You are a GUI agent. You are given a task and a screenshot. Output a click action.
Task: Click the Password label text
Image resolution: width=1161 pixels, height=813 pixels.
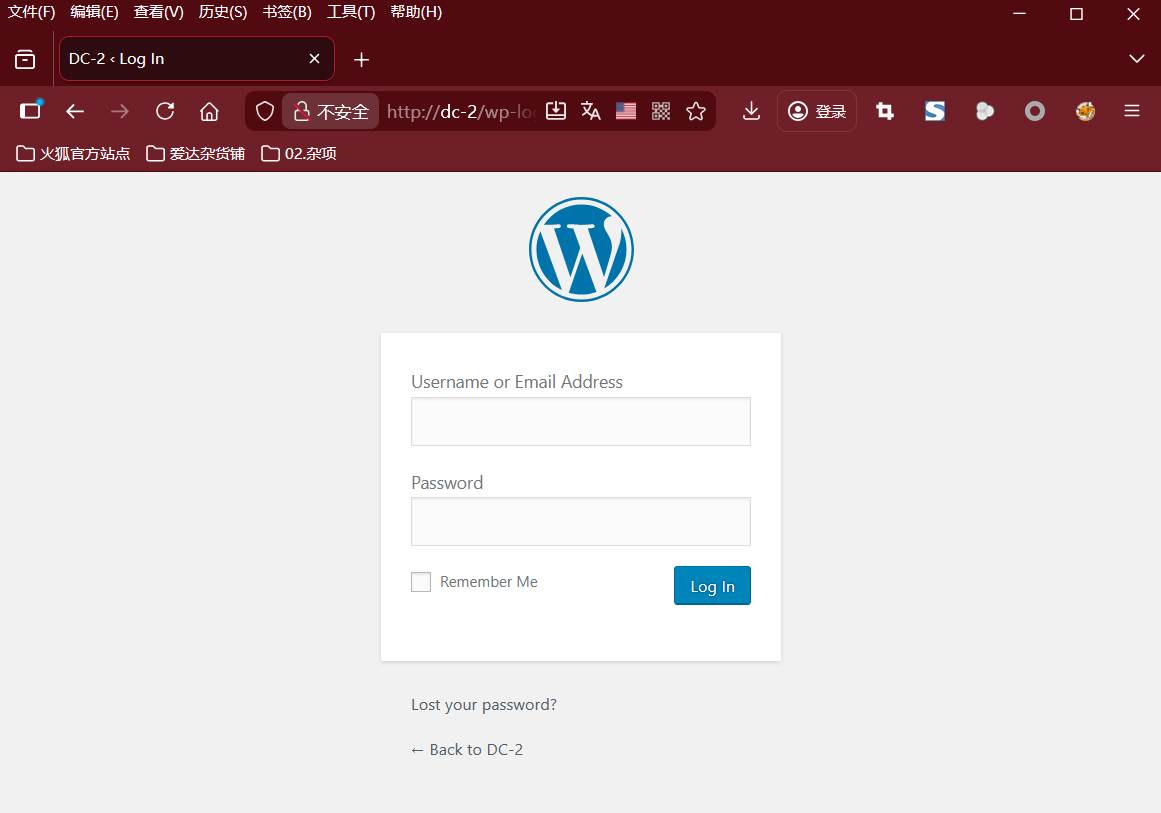tap(447, 483)
